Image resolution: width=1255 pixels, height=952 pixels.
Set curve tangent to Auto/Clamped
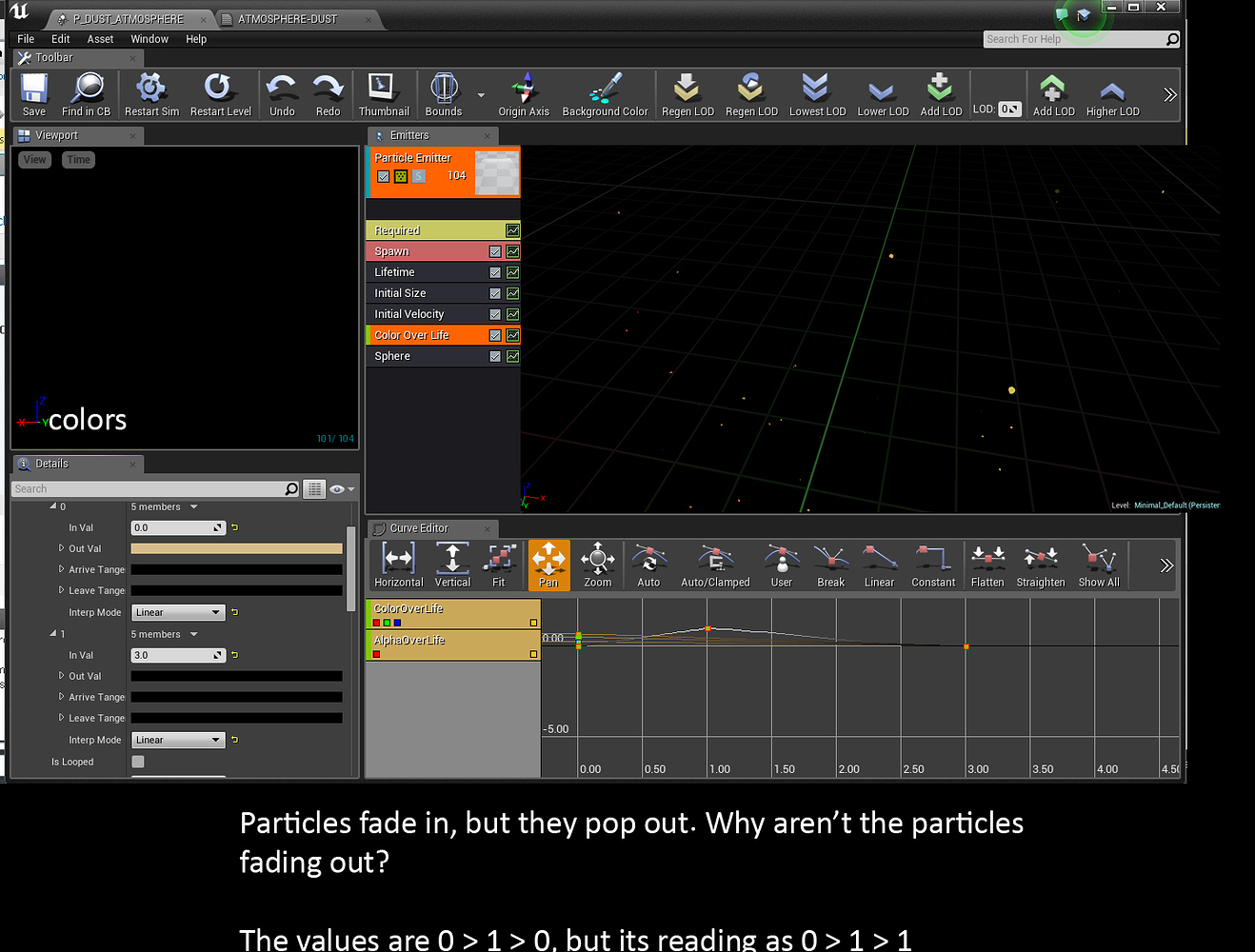[715, 565]
